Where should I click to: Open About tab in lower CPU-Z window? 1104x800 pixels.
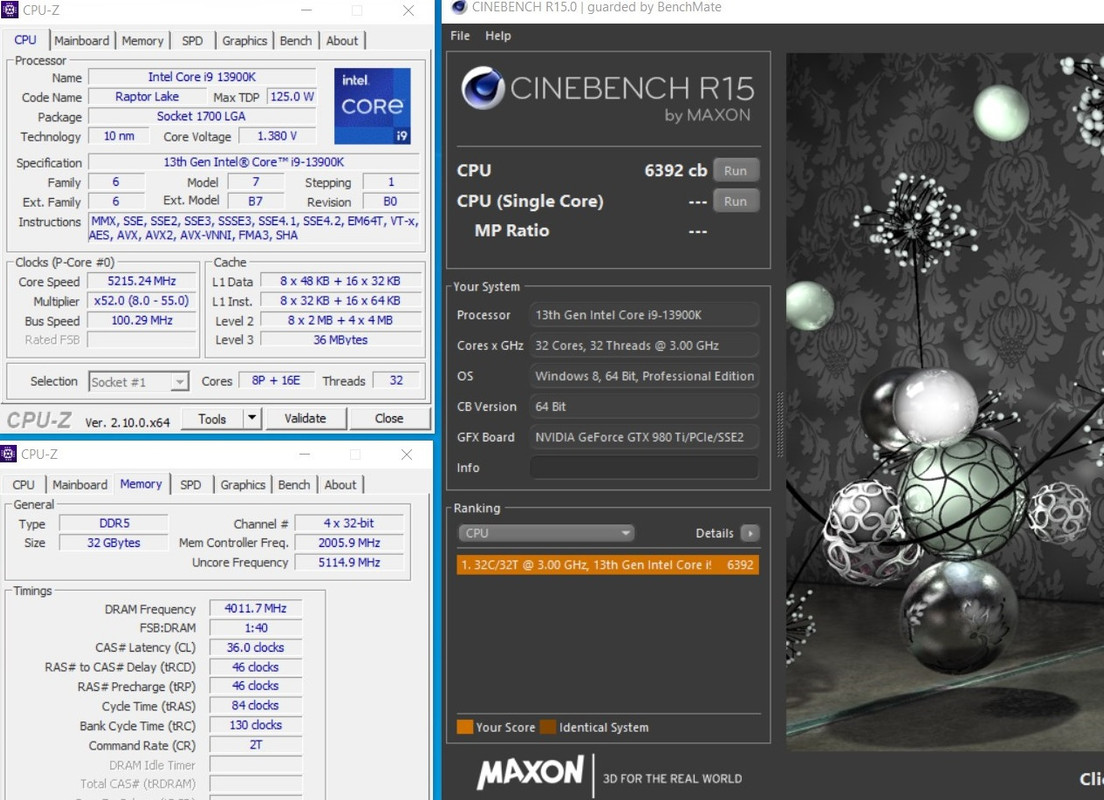pyautogui.click(x=340, y=485)
